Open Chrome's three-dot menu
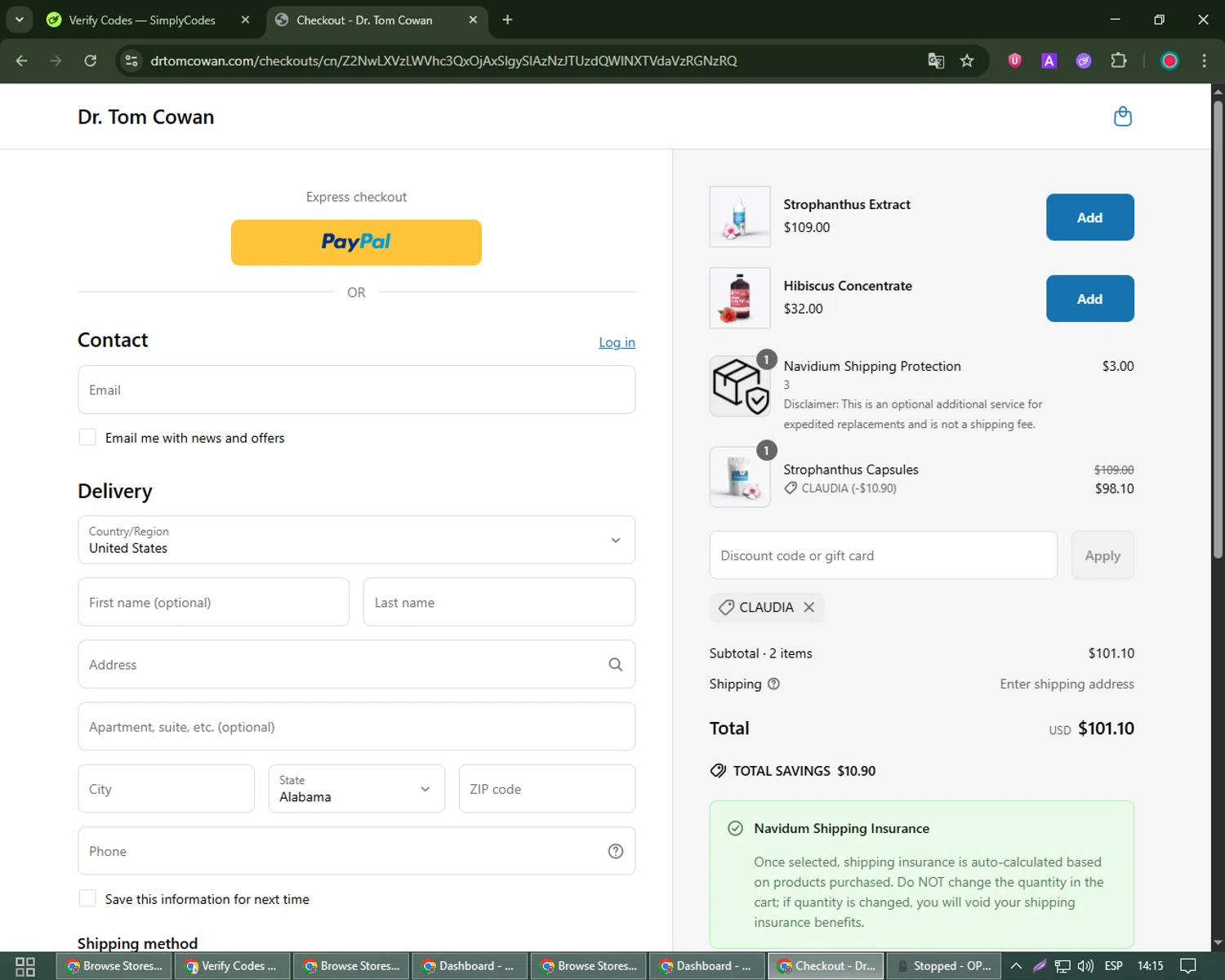 (x=1204, y=60)
